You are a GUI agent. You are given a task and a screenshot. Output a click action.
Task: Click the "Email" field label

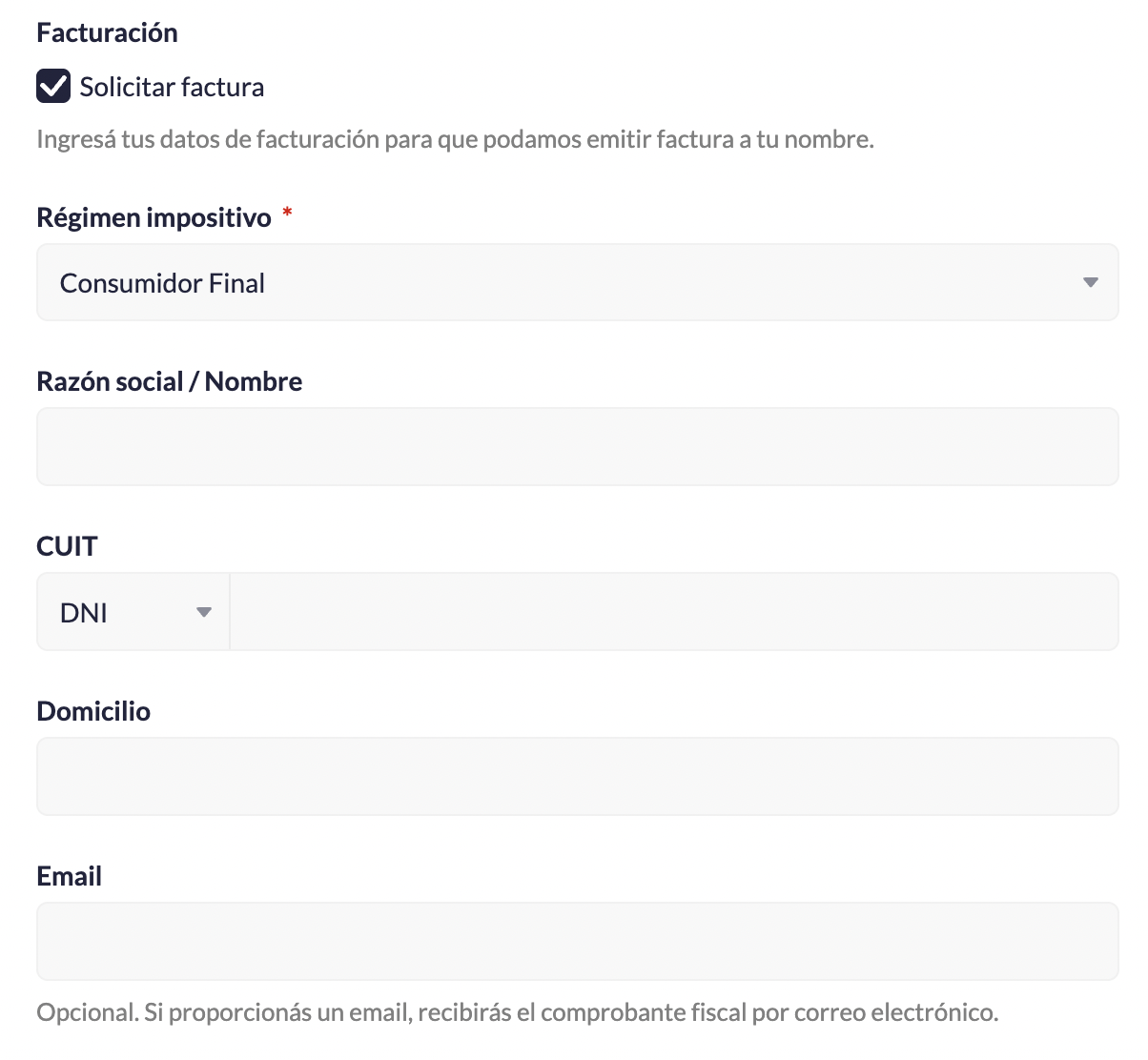tap(69, 876)
